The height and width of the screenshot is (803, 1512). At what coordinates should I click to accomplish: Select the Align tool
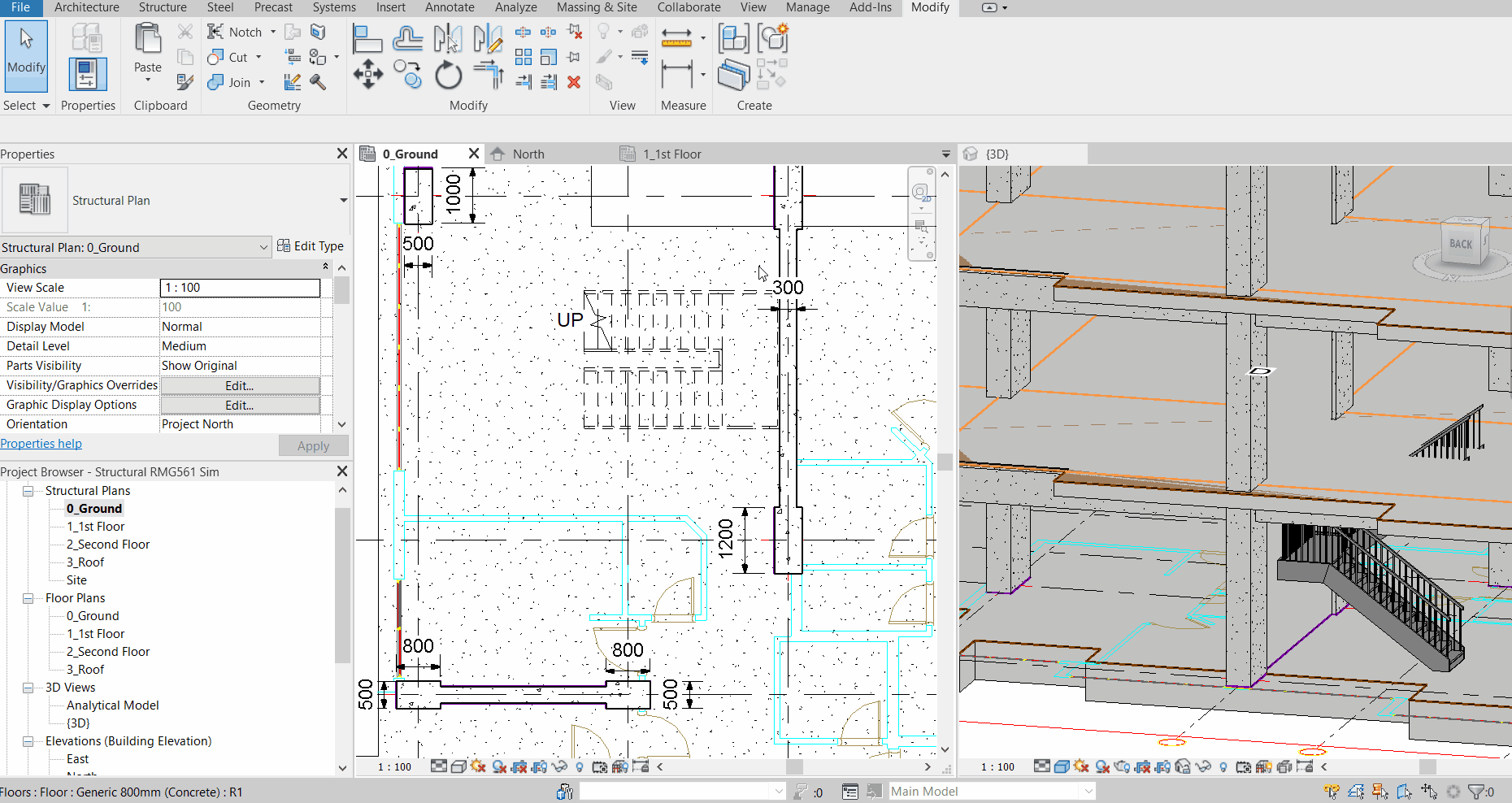tap(367, 38)
